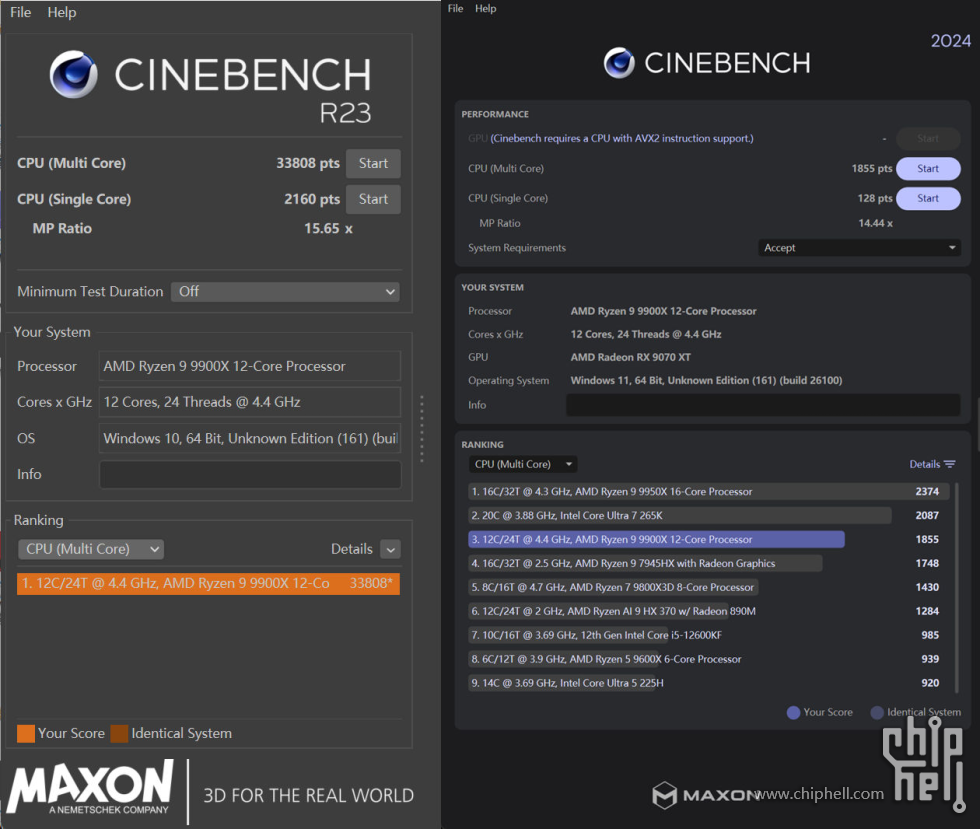Click the Cinebench 2024 sphere logo icon
The height and width of the screenshot is (829, 980).
(x=619, y=63)
